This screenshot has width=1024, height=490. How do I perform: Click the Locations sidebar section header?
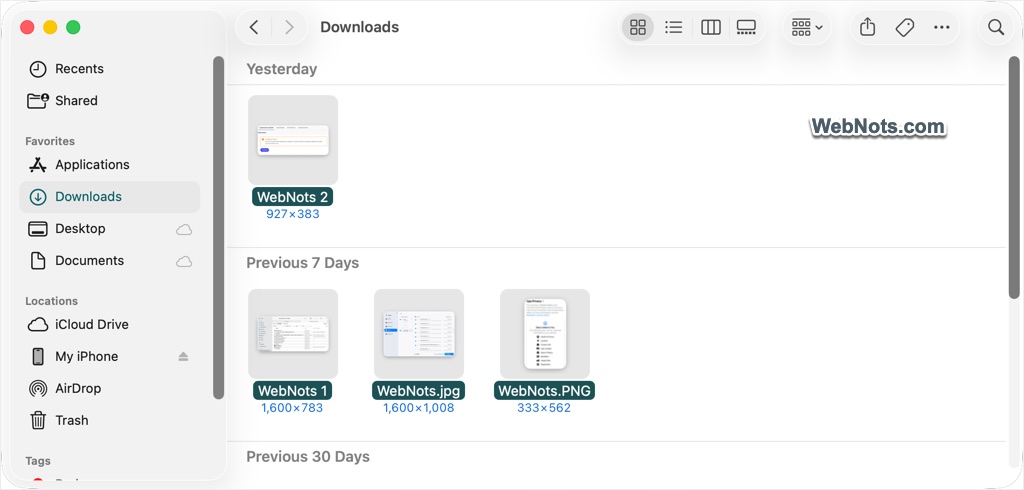click(52, 301)
